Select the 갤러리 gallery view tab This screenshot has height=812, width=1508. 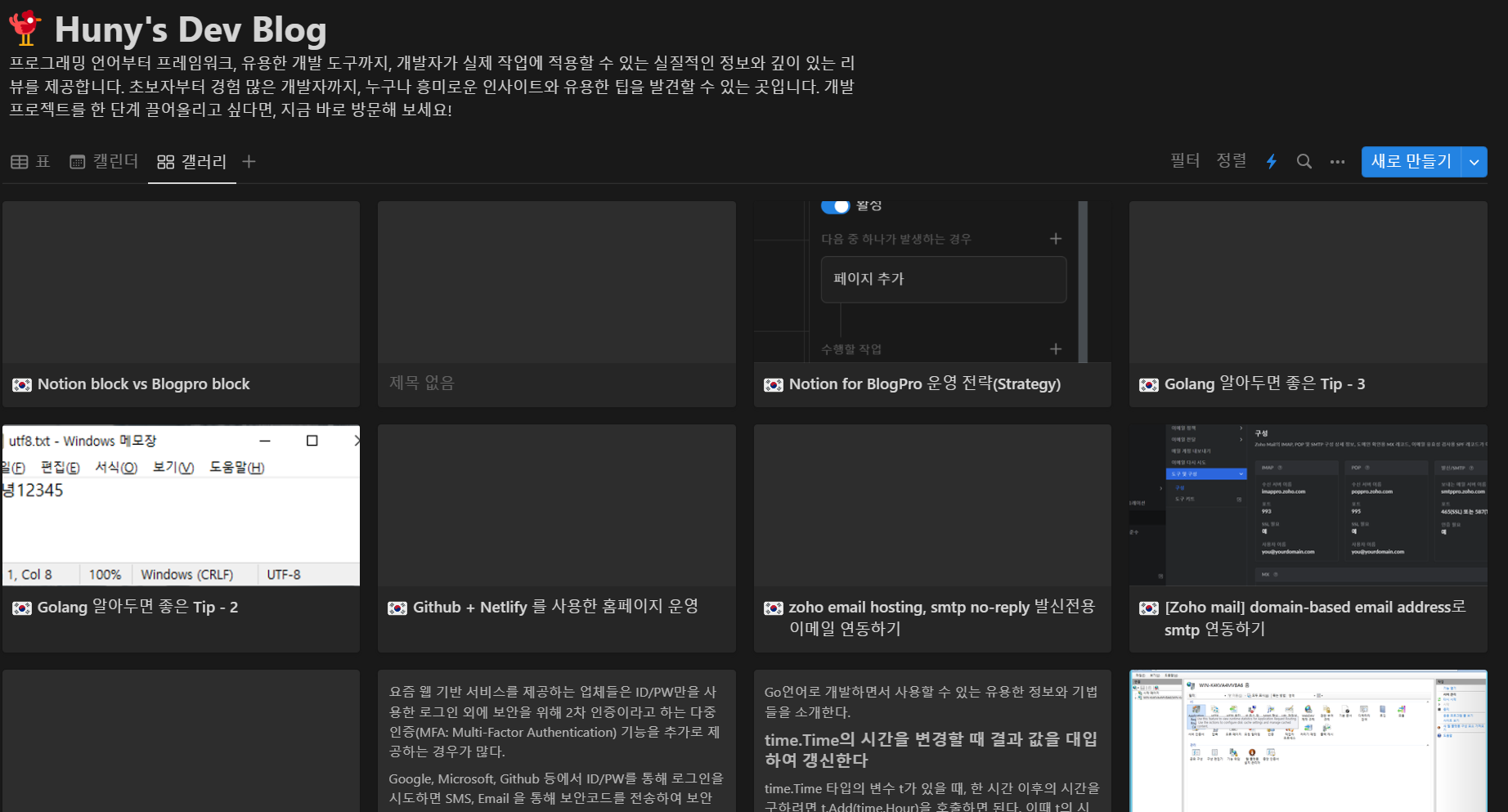[x=192, y=162]
